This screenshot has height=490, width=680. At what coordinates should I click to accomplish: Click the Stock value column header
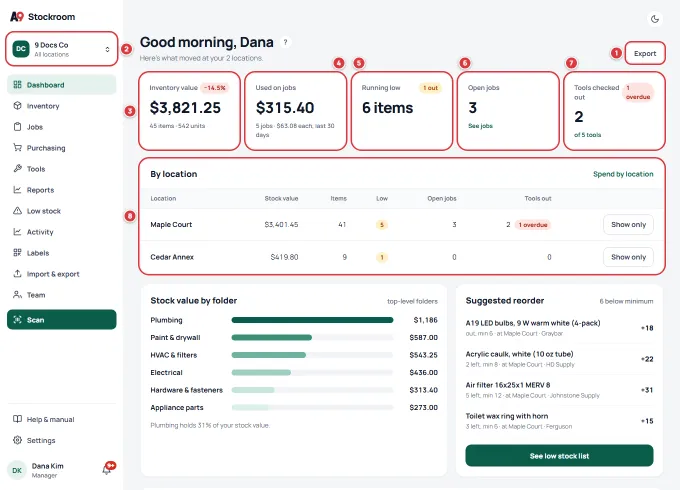click(281, 198)
